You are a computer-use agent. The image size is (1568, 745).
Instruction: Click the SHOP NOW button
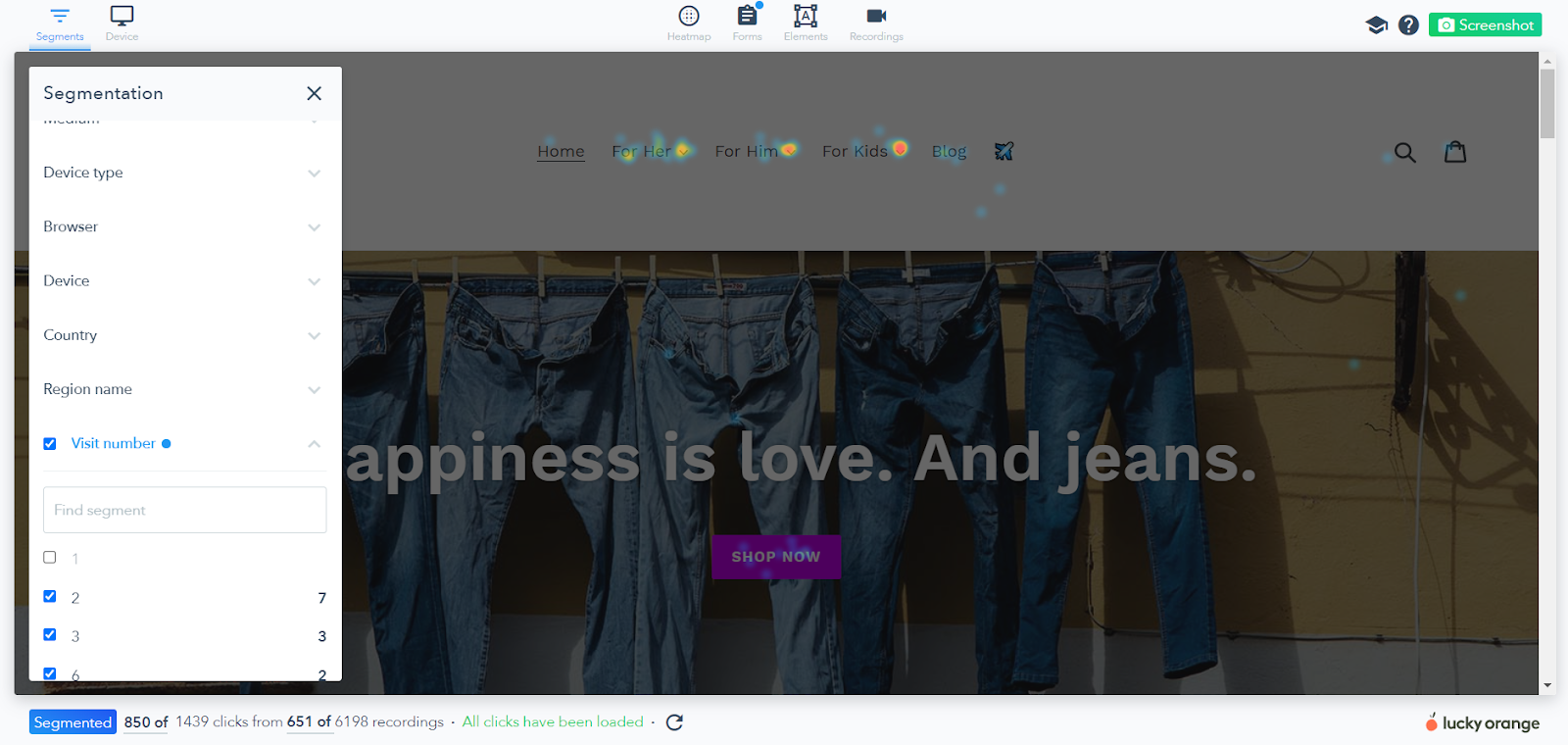(x=776, y=557)
